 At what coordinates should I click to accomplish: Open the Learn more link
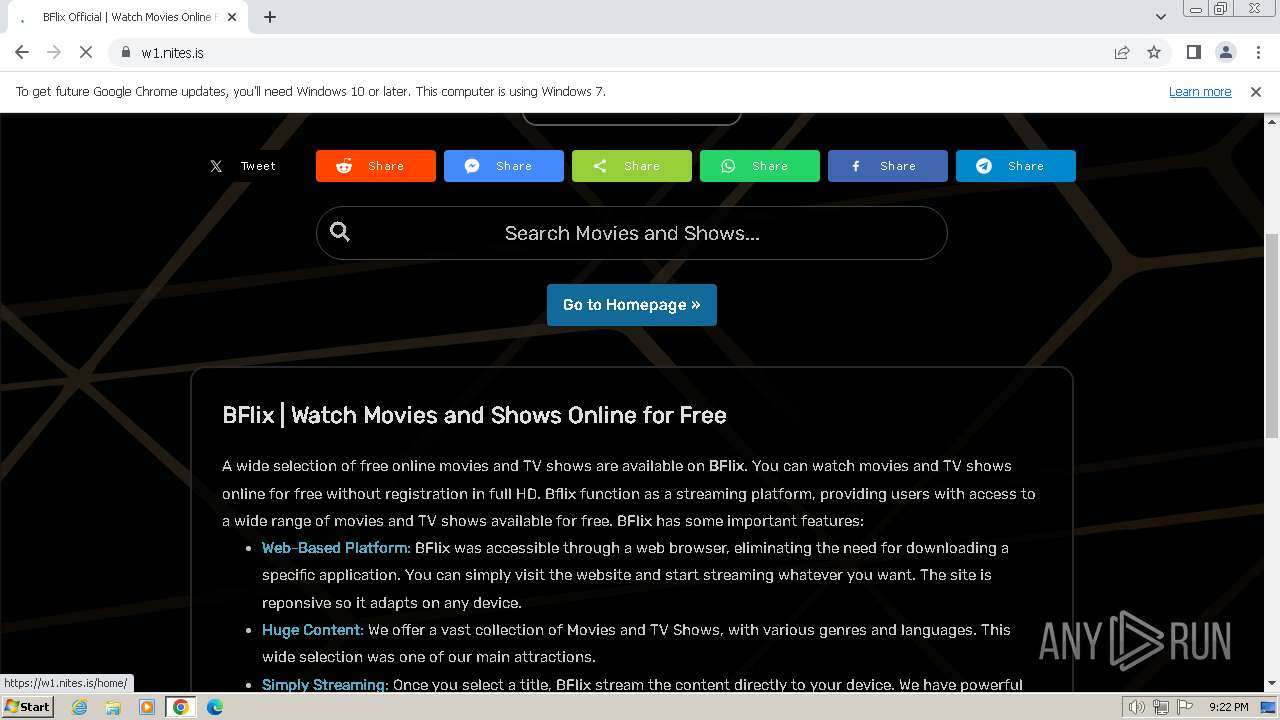[x=1200, y=91]
